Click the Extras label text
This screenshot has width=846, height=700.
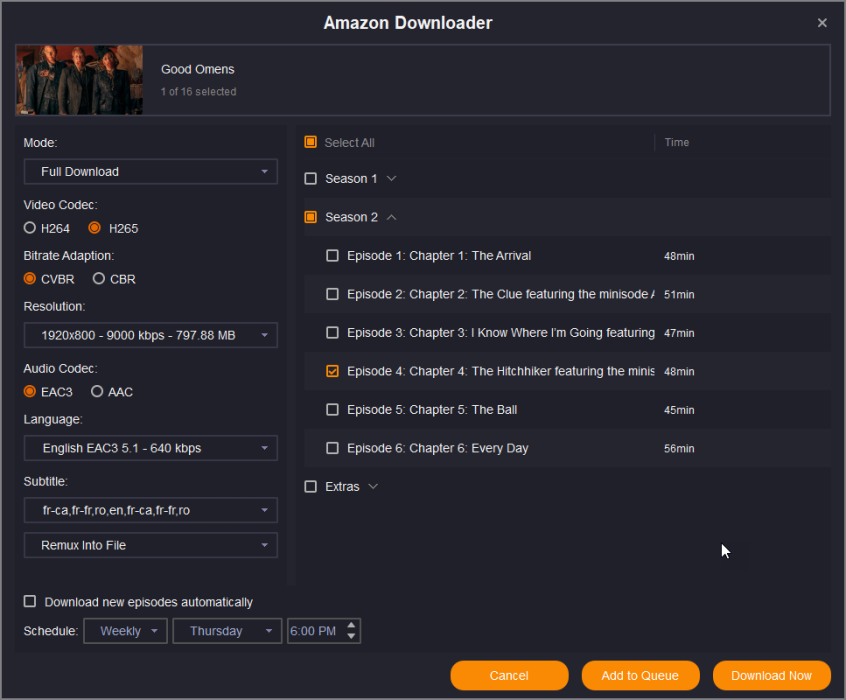(x=342, y=487)
